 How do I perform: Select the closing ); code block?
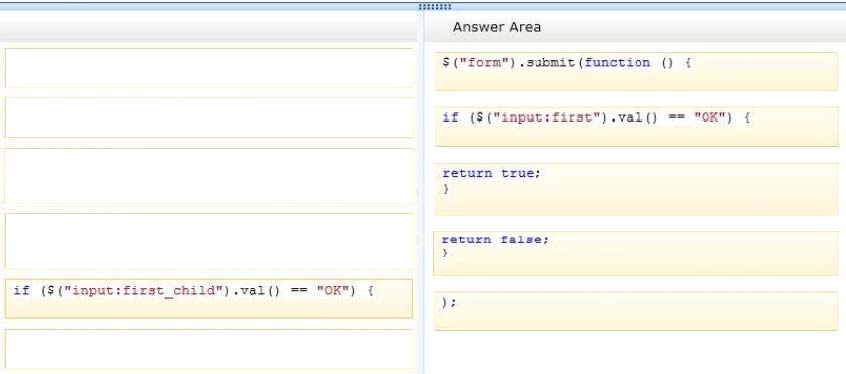click(636, 311)
